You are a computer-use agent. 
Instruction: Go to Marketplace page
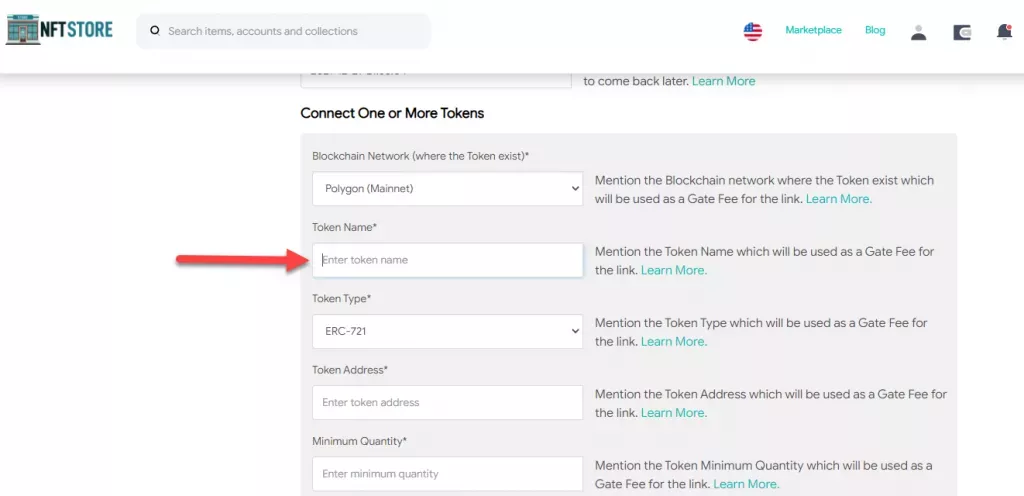pyautogui.click(x=813, y=30)
